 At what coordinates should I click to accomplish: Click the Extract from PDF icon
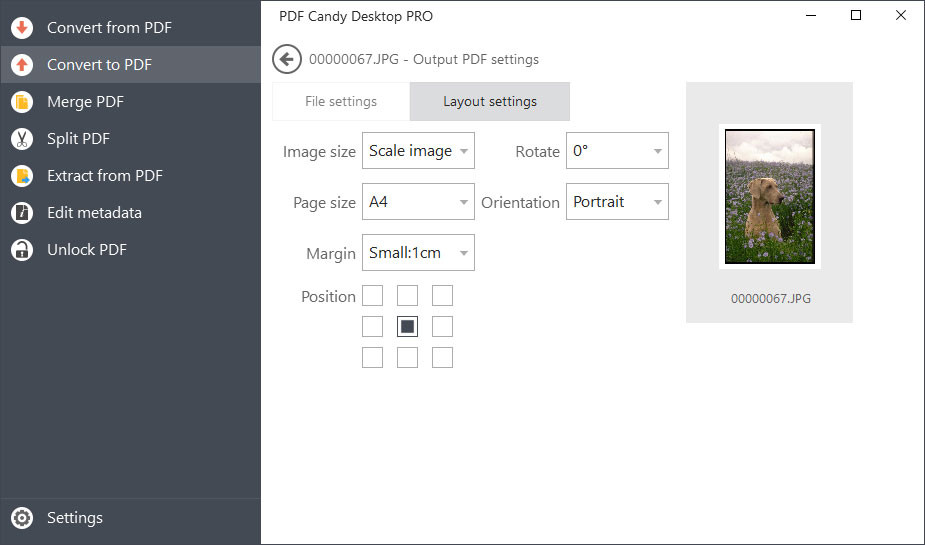(22, 176)
